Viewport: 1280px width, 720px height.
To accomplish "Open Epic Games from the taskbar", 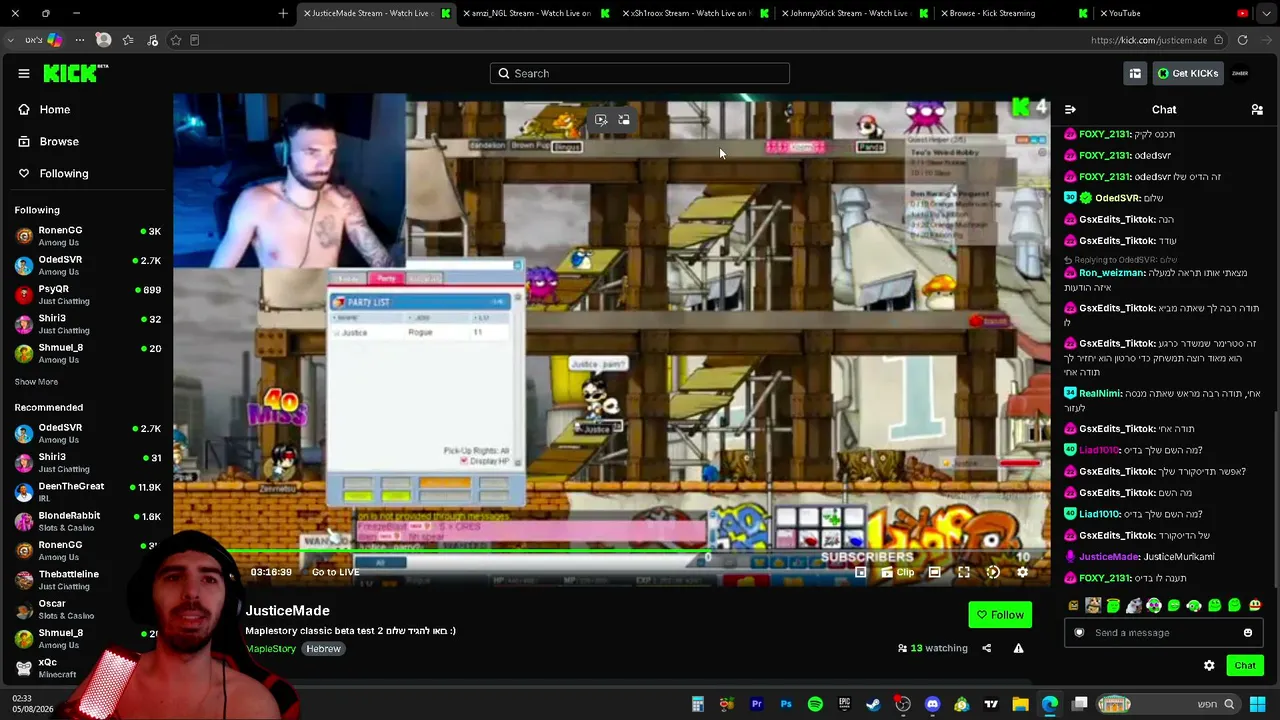I will [x=844, y=704].
